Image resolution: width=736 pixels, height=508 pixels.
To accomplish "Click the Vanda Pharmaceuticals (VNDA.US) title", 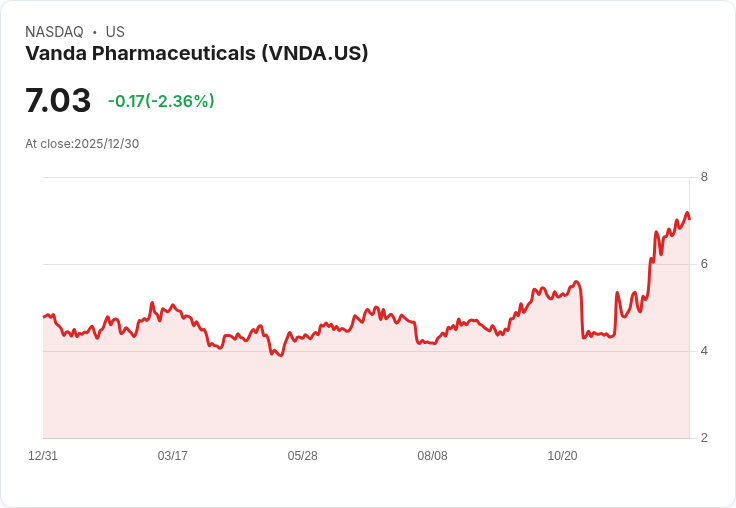I will click(x=197, y=53).
